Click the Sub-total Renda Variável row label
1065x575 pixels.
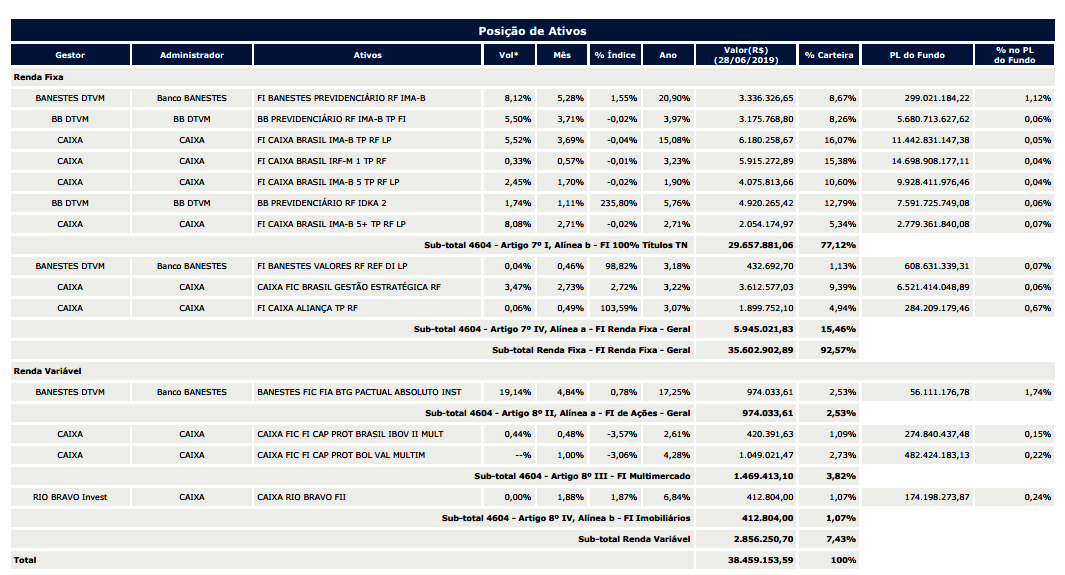click(x=634, y=539)
